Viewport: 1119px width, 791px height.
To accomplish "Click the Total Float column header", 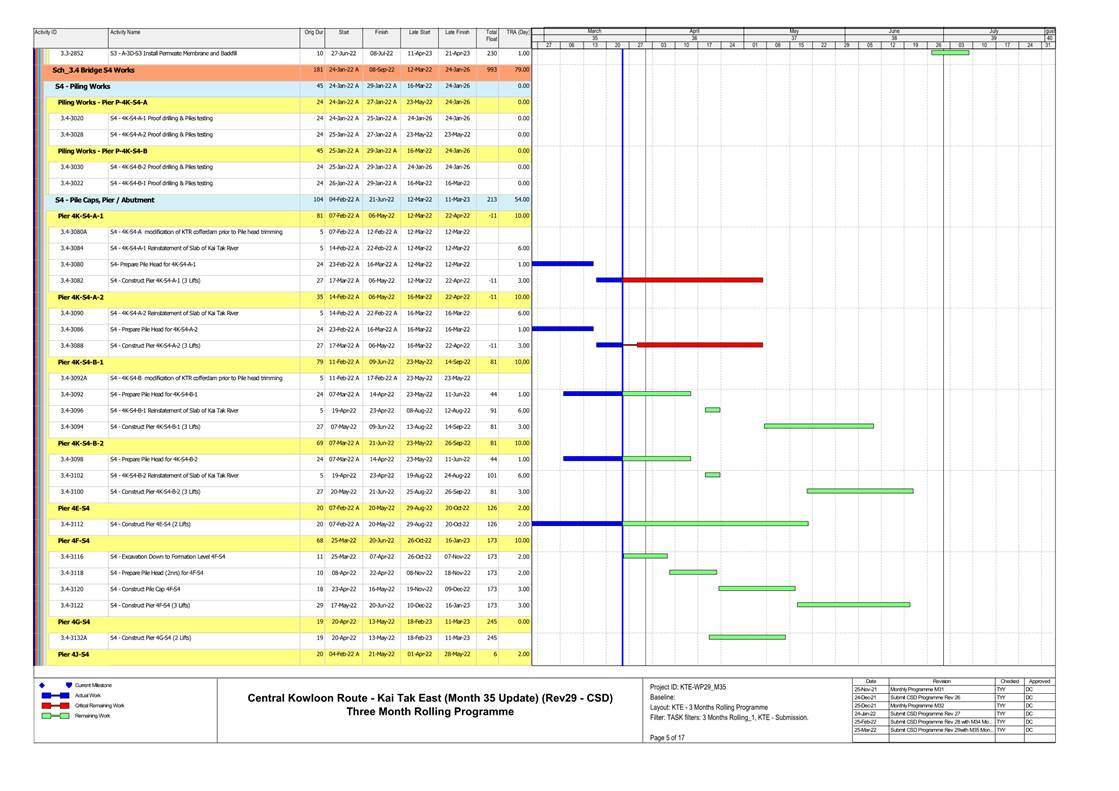I will coord(491,36).
